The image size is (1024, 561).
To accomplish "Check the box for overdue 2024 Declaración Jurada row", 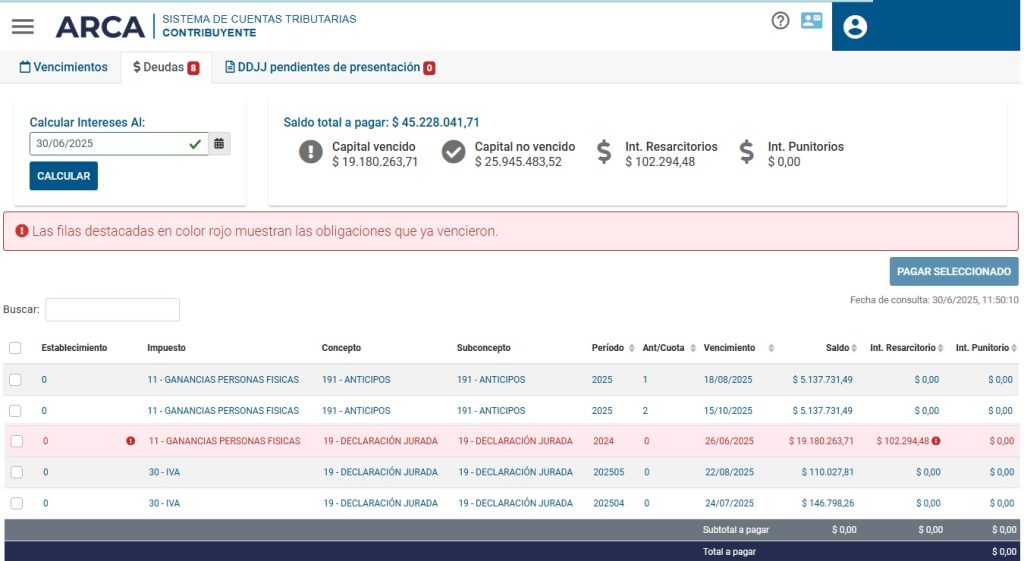I will click(x=15, y=441).
